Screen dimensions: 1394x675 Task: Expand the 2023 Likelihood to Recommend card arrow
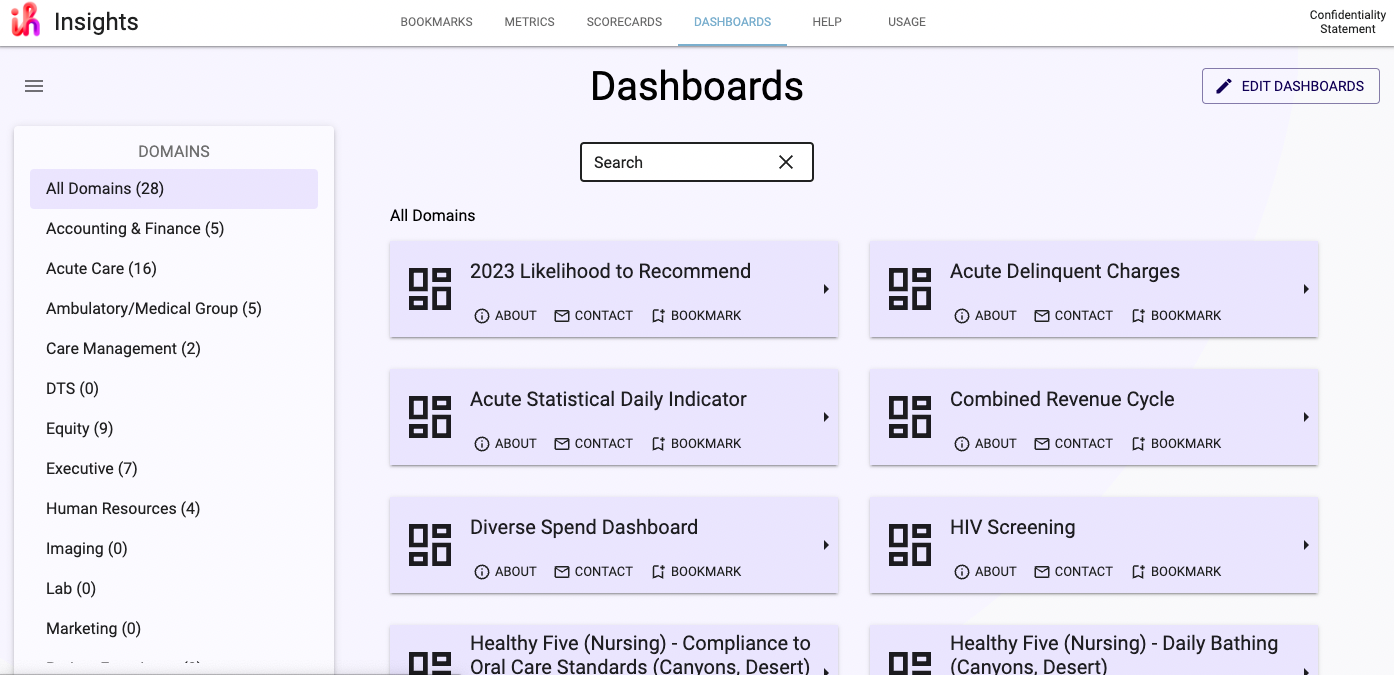pyautogui.click(x=826, y=289)
